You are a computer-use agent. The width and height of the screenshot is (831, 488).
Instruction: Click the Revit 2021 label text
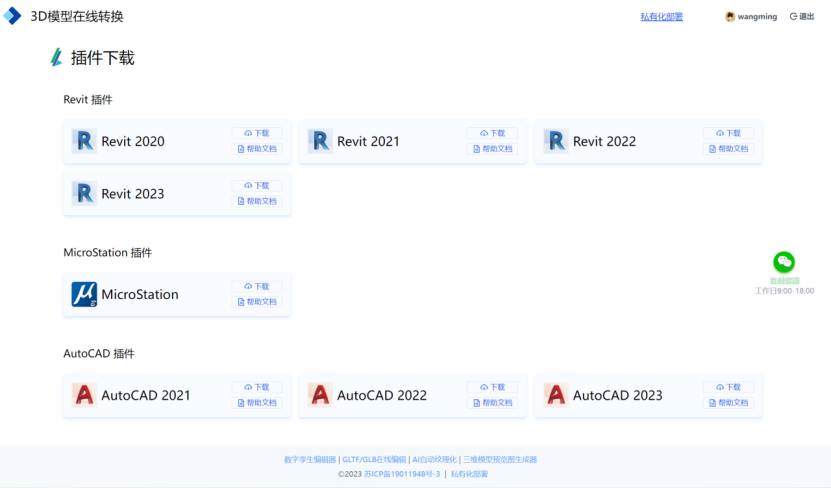(x=368, y=141)
